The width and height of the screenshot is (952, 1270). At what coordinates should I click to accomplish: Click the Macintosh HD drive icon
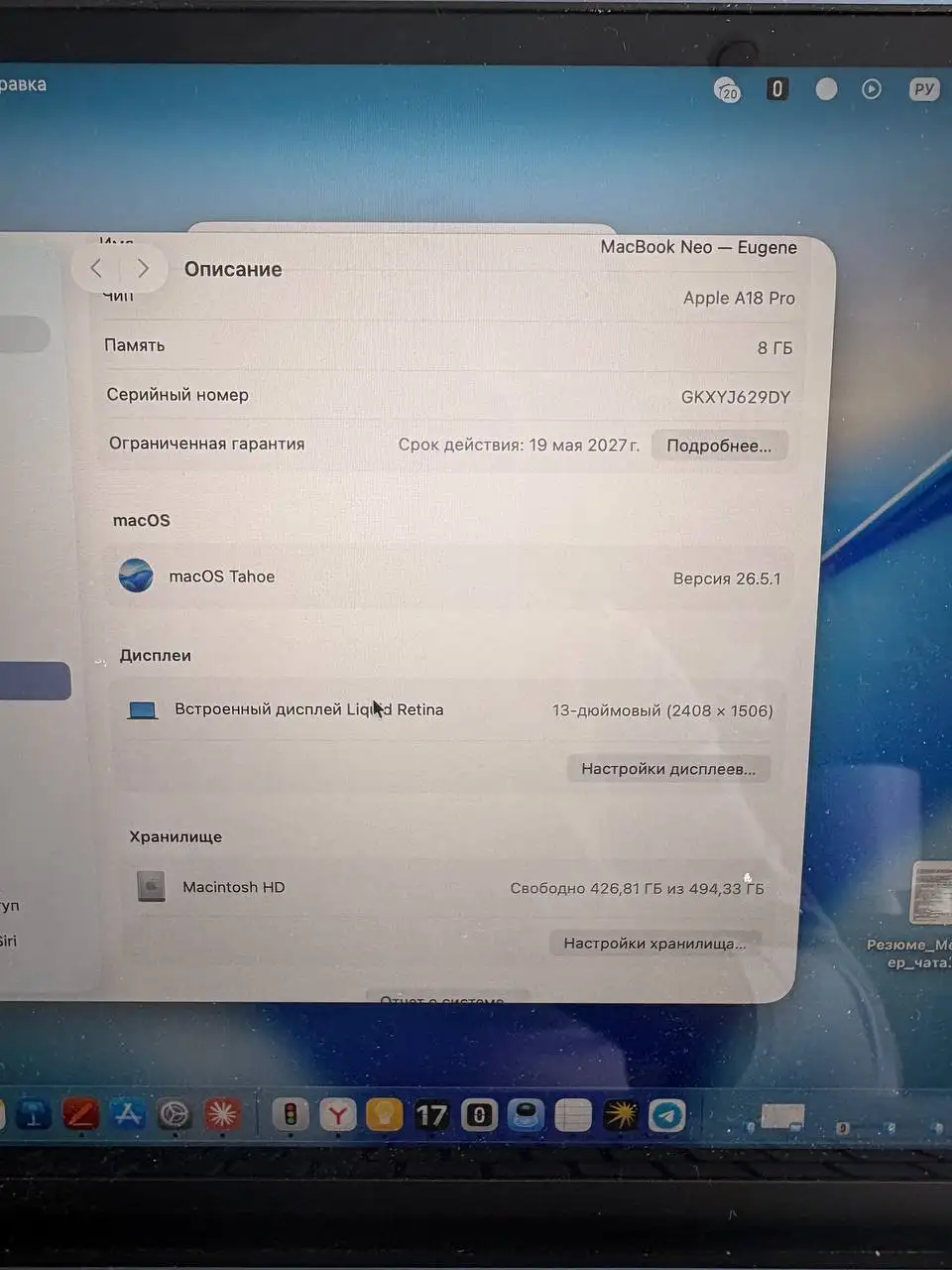151,886
